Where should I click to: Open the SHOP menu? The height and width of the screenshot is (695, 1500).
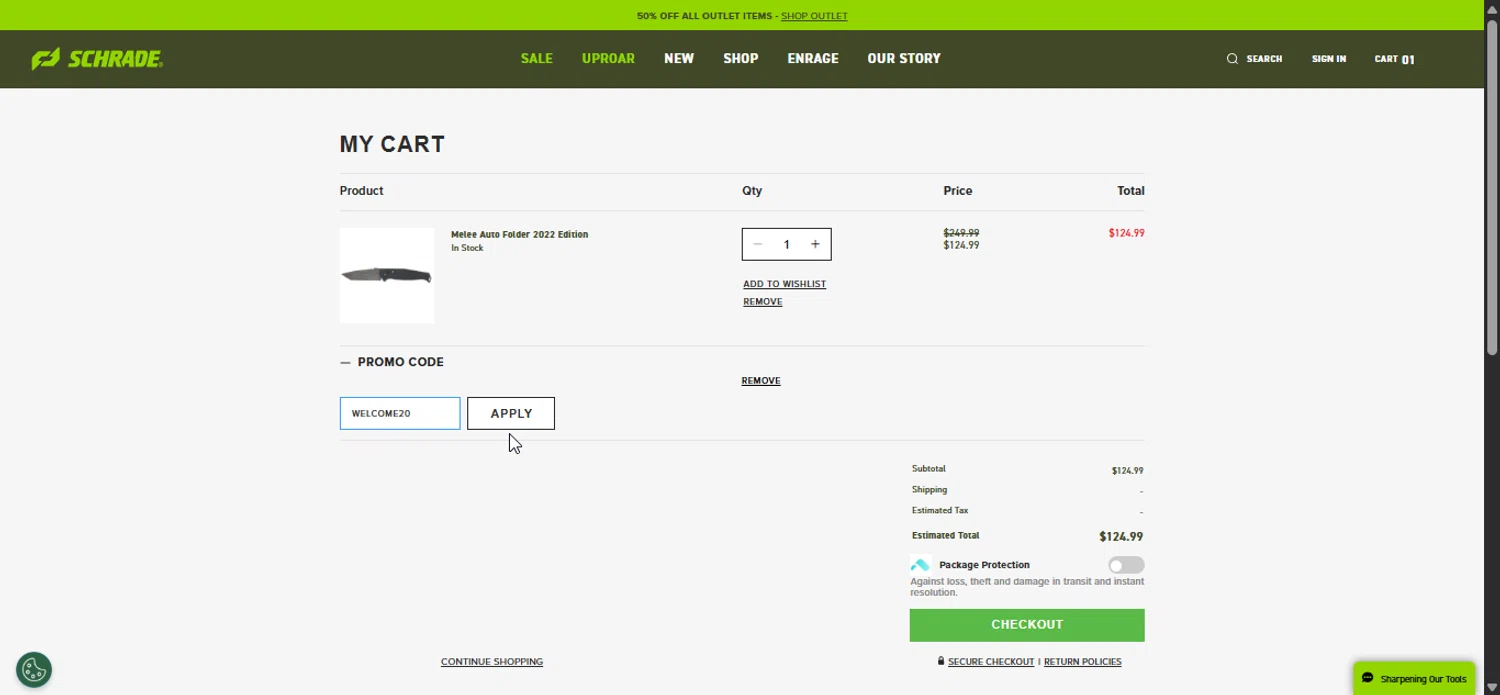[x=741, y=58]
